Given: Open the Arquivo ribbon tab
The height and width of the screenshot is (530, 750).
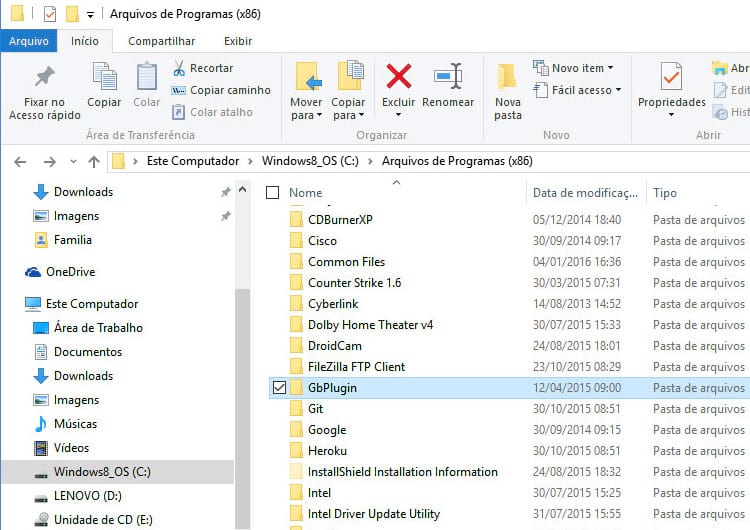Looking at the screenshot, I should [29, 41].
